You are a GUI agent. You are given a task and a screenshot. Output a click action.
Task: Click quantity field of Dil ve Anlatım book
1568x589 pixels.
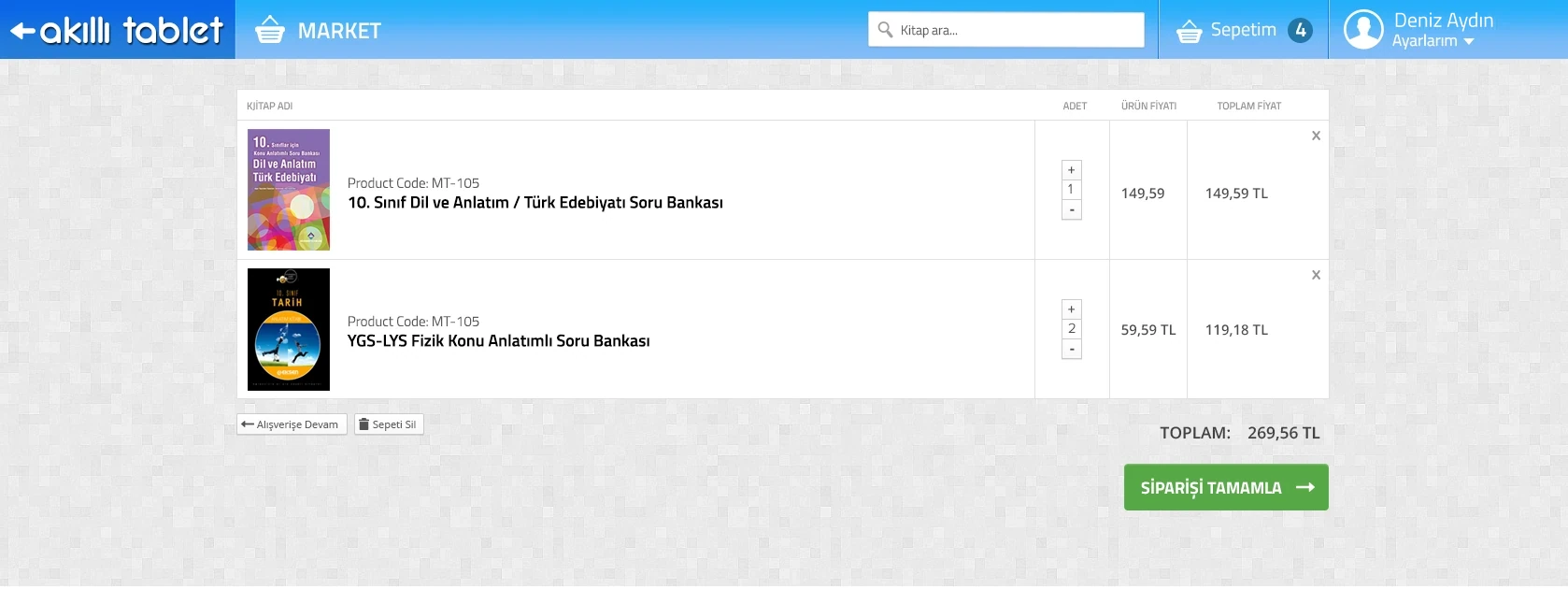point(1072,190)
